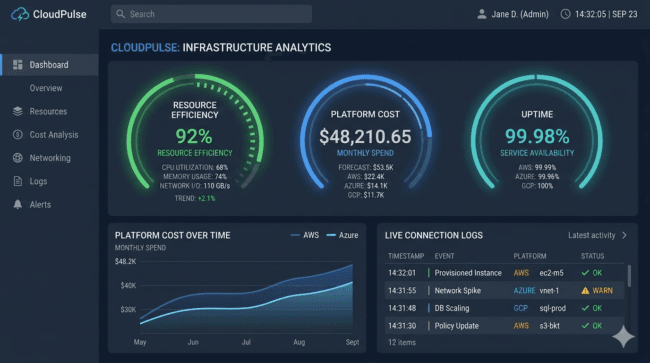Click the OK checkmark icon for Provisioned Instance

pos(585,273)
